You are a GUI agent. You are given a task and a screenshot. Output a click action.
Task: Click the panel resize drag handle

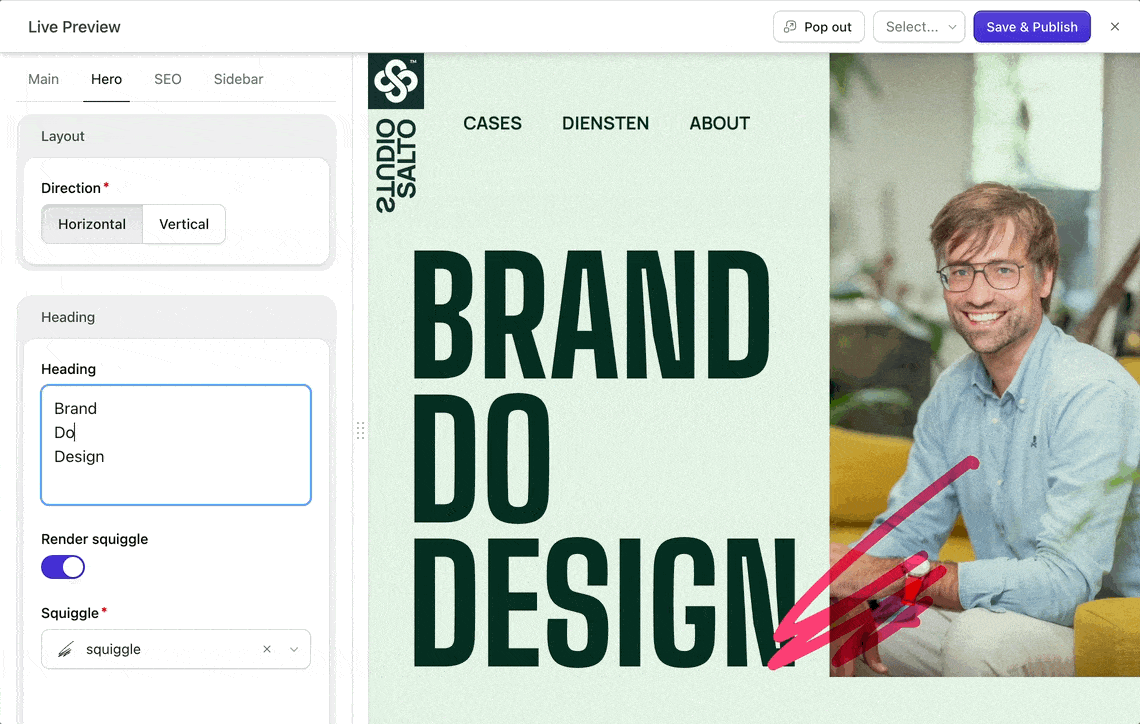coord(360,430)
